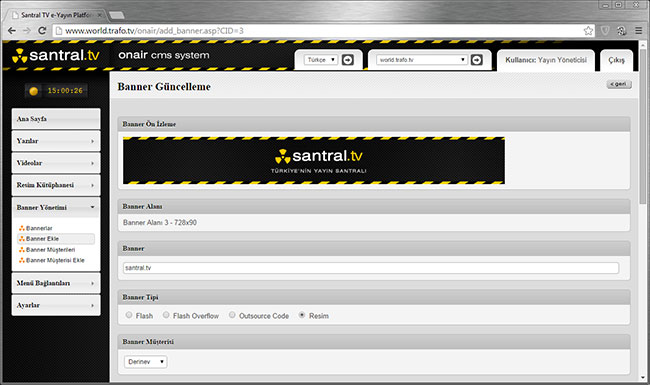Go to selected site arrow beside world.trafo.tv
Viewport: 650px width, 385px height.
tap(477, 60)
